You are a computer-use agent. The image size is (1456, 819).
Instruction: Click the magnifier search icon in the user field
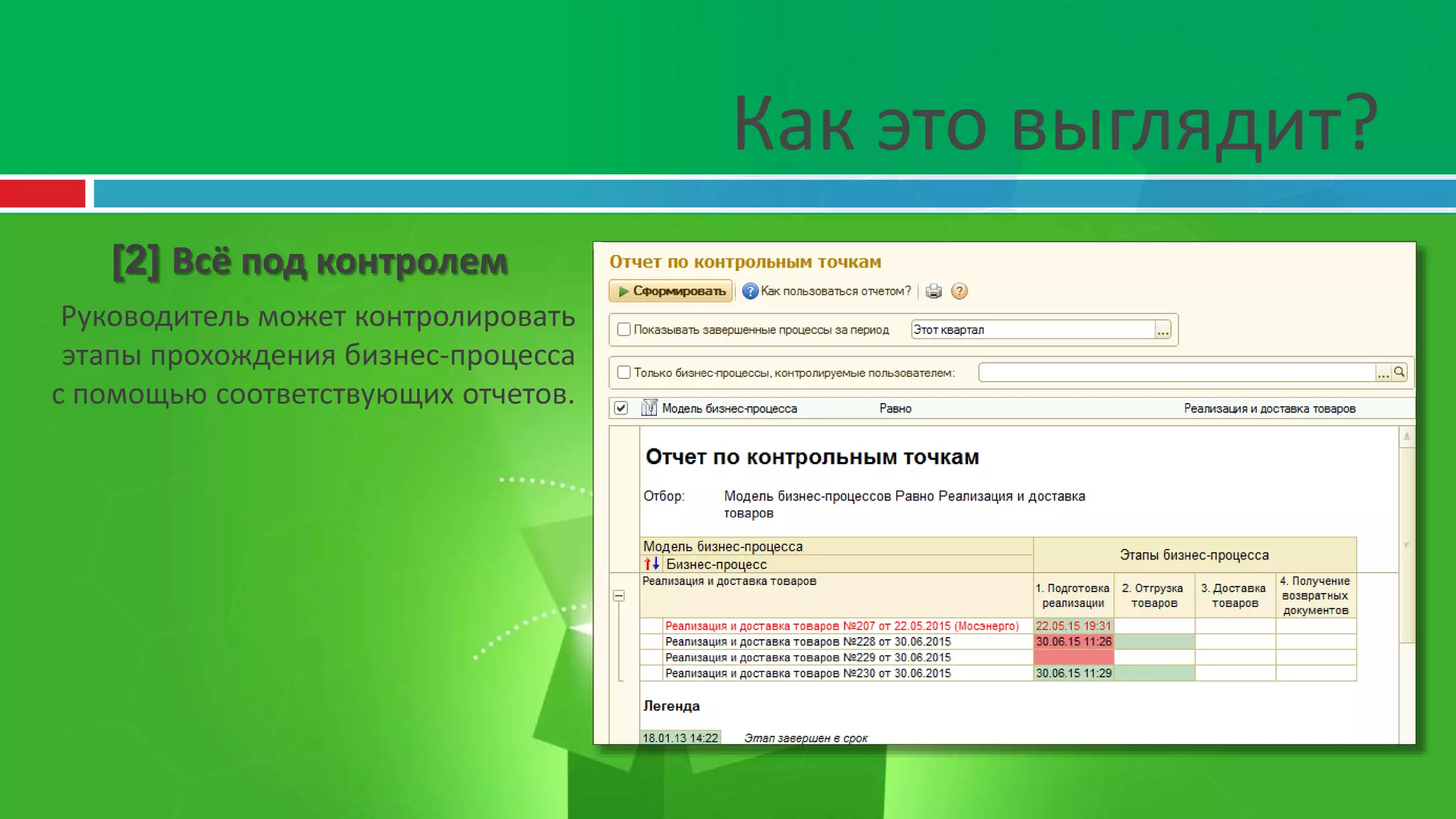click(x=1399, y=372)
